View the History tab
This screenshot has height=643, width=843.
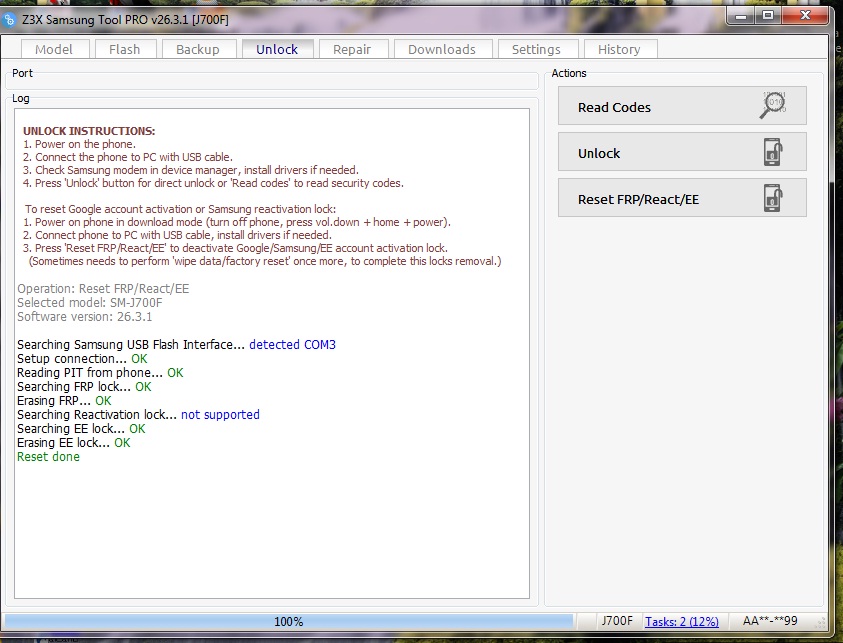pos(619,49)
